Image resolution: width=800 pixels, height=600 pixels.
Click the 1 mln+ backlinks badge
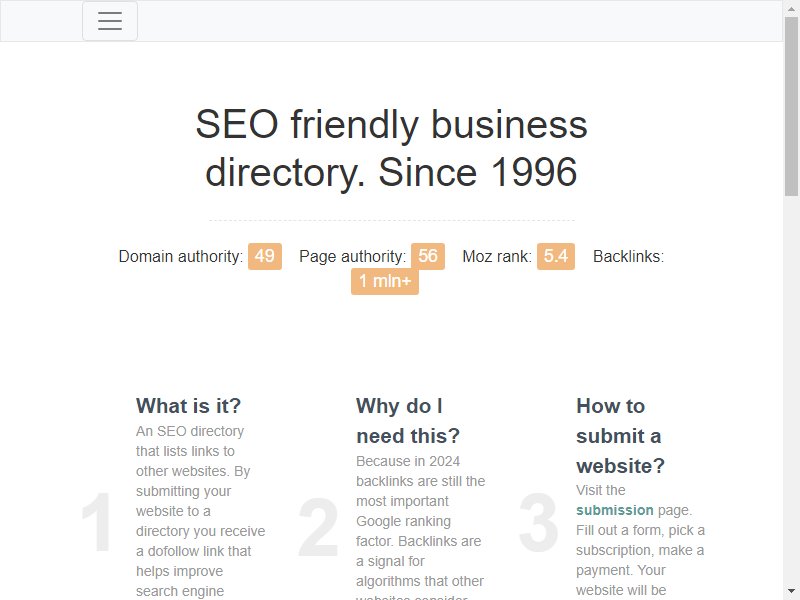pyautogui.click(x=385, y=281)
